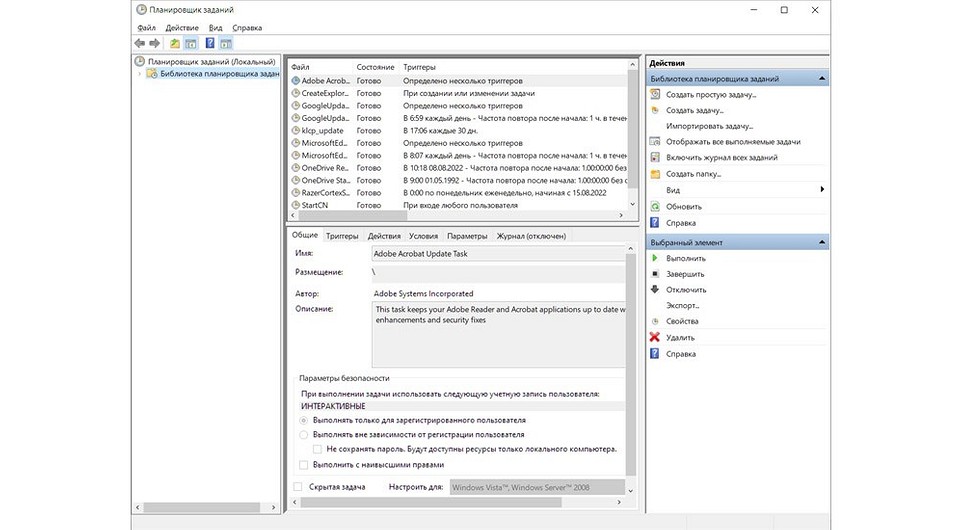Open the Действие menu
This screenshot has height=530, width=960.
181,28
